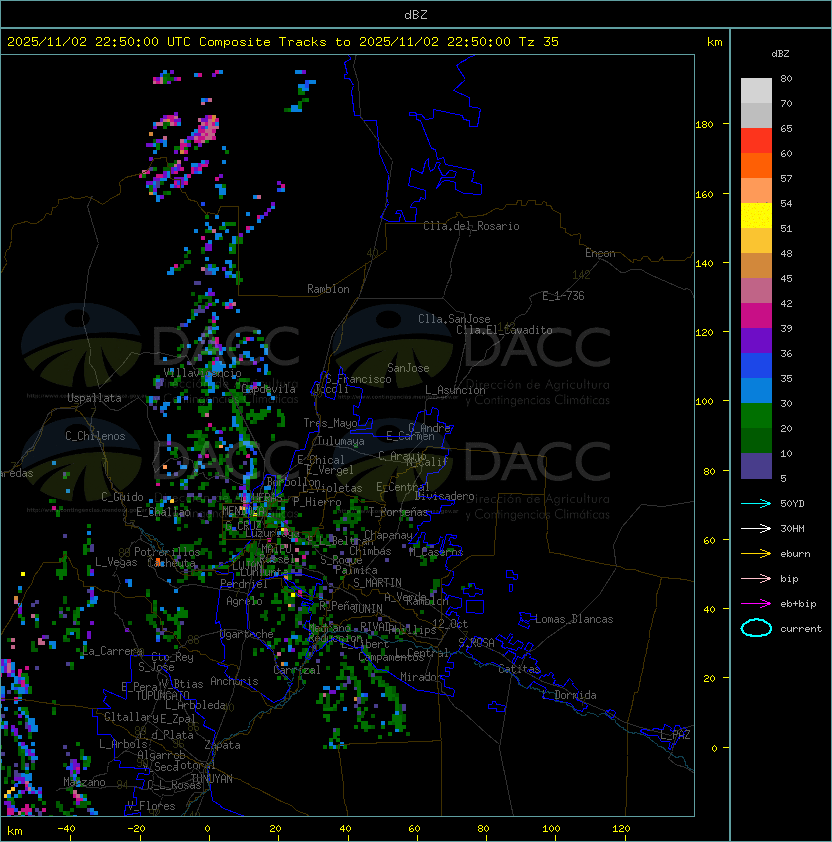The height and width of the screenshot is (842, 832).
Task: Click the Manzano map label
Action: pyautogui.click(x=84, y=782)
